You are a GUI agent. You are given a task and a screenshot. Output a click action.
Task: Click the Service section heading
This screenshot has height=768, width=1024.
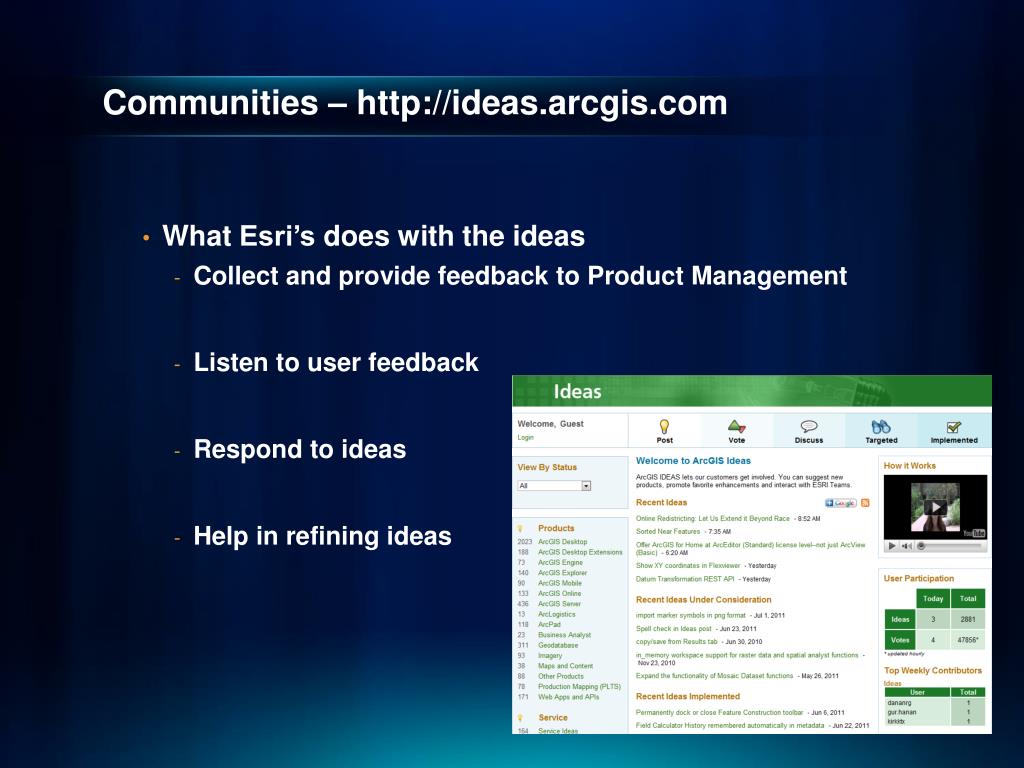(x=553, y=718)
